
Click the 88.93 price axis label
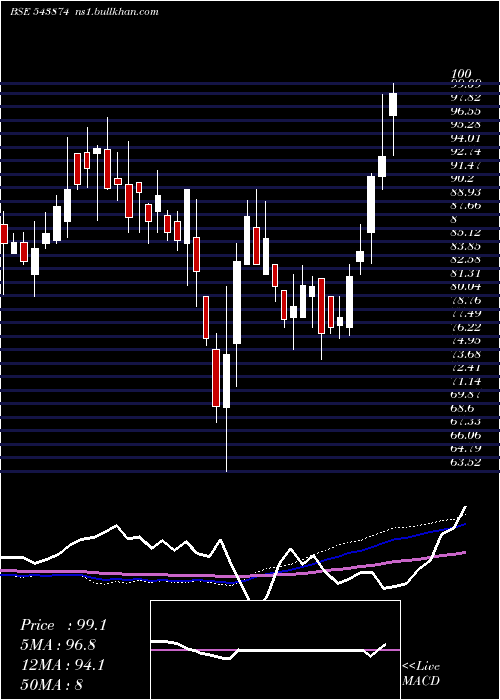pos(465,192)
